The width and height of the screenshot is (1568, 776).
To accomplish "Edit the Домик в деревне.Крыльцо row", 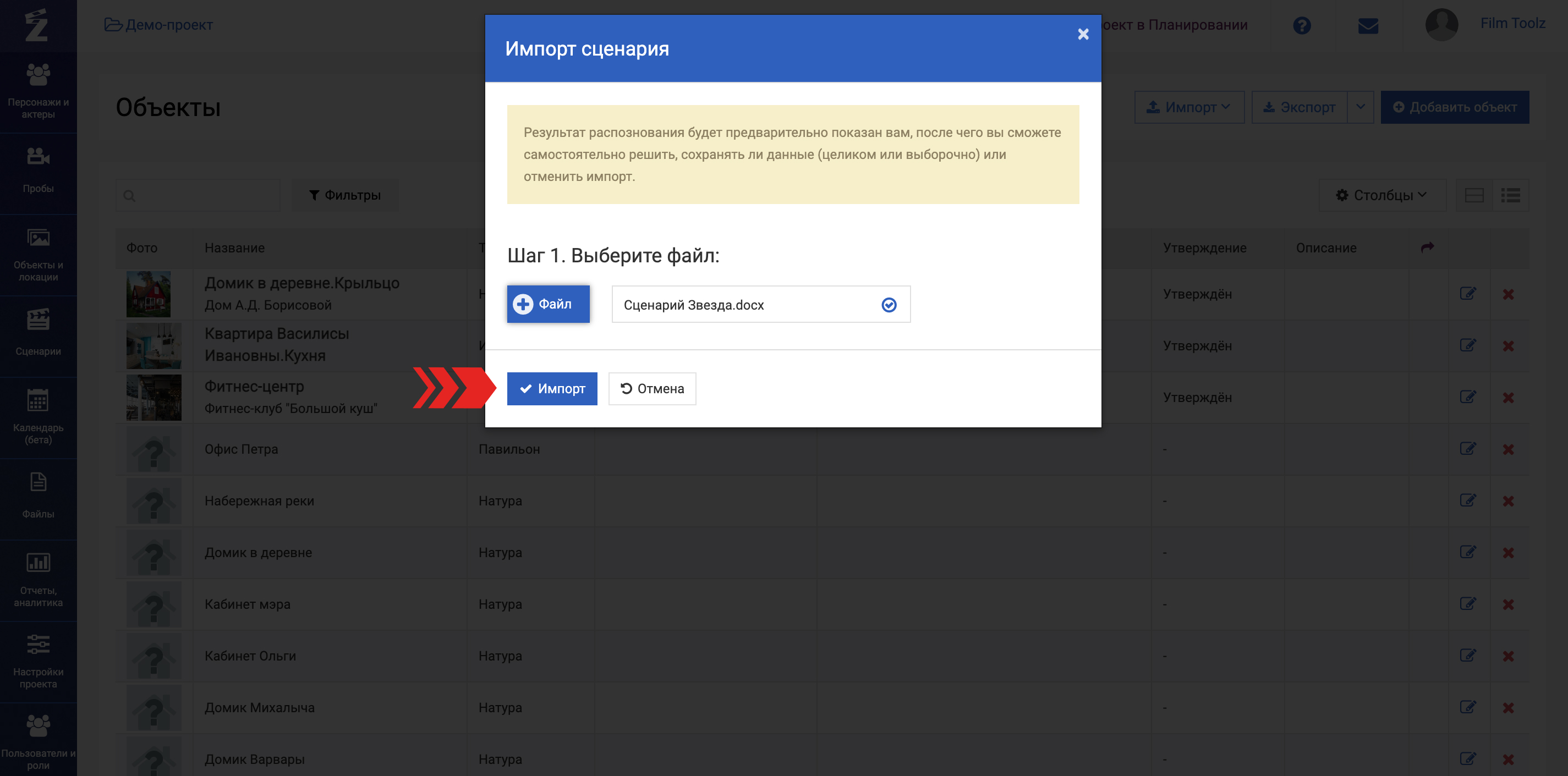I will [1467, 293].
